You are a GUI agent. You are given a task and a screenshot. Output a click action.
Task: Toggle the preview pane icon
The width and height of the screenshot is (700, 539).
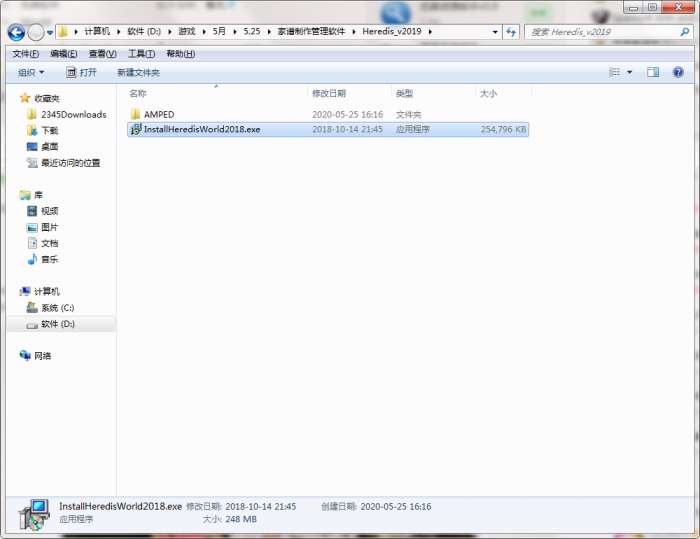(653, 72)
